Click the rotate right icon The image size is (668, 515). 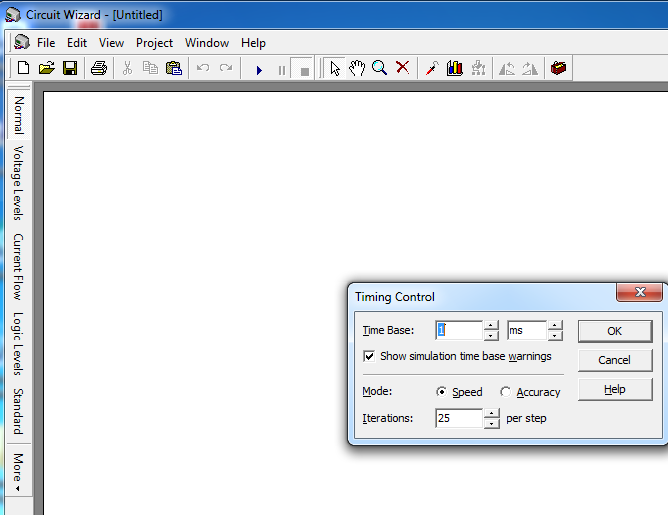coord(530,68)
